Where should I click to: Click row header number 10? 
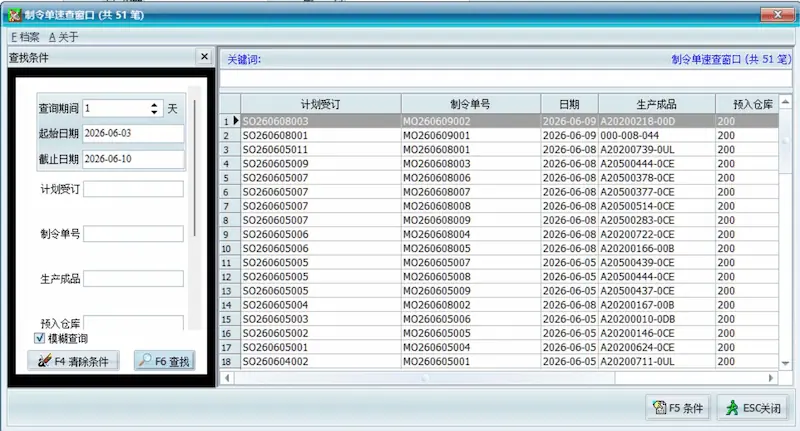[x=230, y=248]
